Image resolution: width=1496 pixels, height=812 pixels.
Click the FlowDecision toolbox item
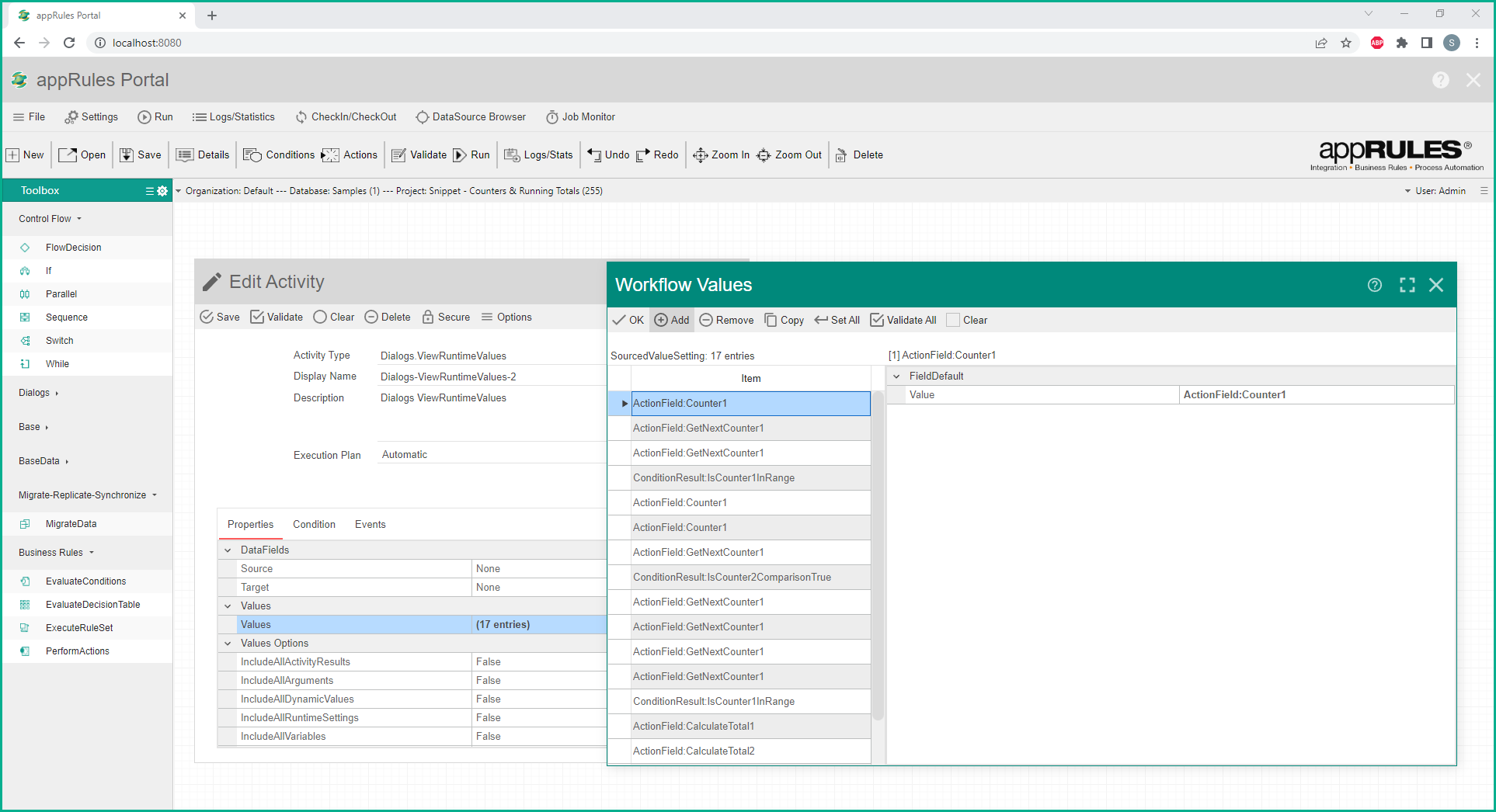click(73, 248)
